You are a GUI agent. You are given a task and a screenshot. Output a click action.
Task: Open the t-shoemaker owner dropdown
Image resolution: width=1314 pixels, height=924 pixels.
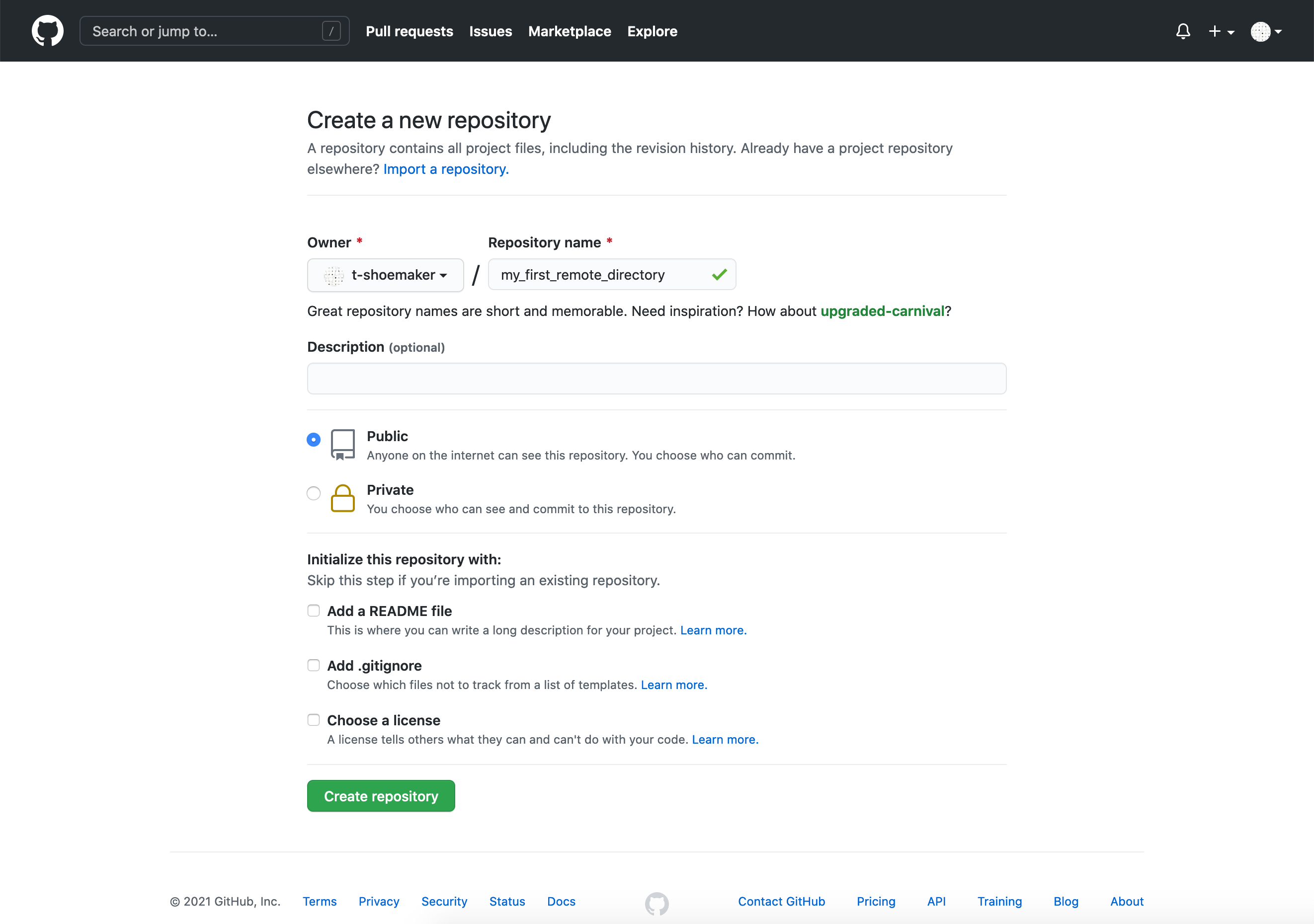point(385,275)
